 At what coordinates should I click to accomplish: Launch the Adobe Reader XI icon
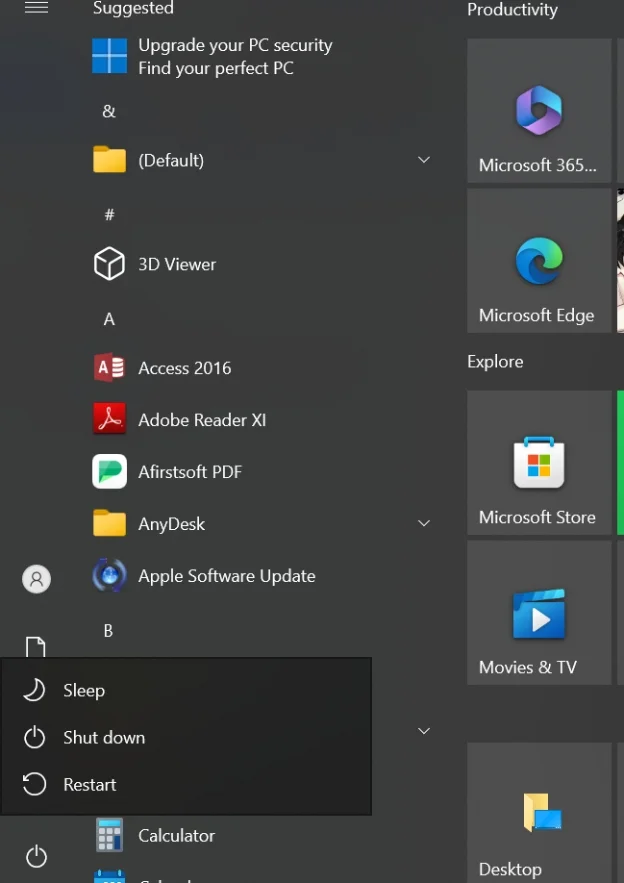109,419
